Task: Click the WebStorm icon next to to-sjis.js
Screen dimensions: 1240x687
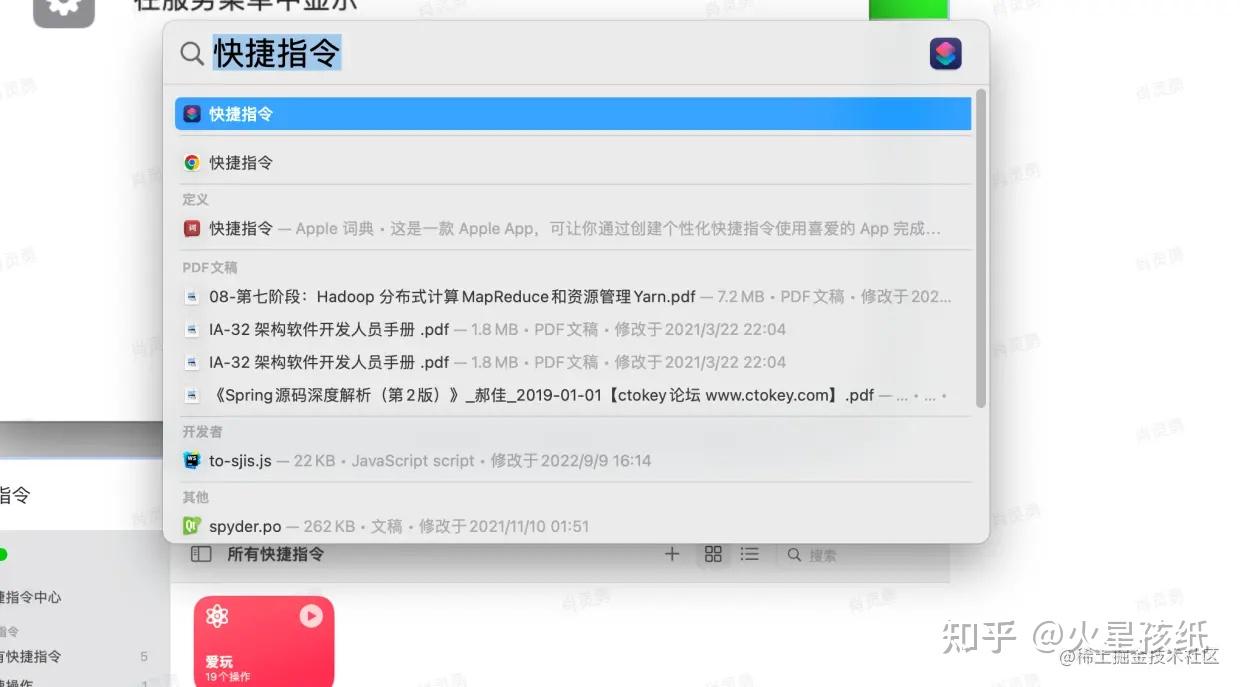Action: click(x=192, y=460)
